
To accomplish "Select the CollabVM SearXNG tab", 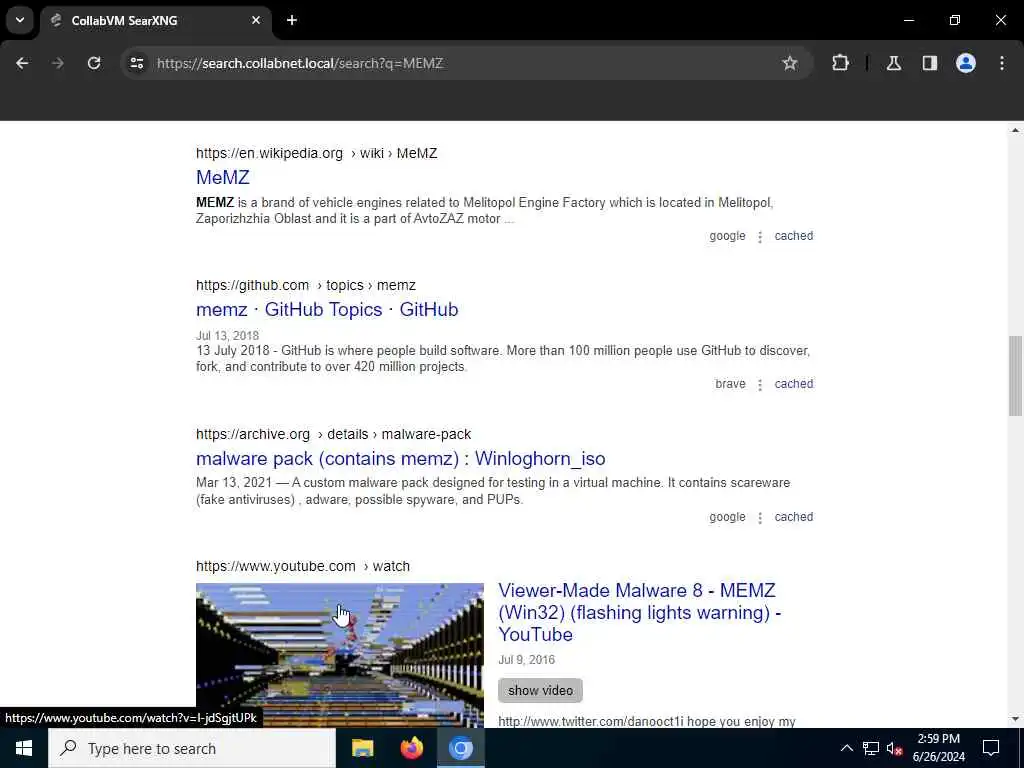I will click(x=155, y=20).
